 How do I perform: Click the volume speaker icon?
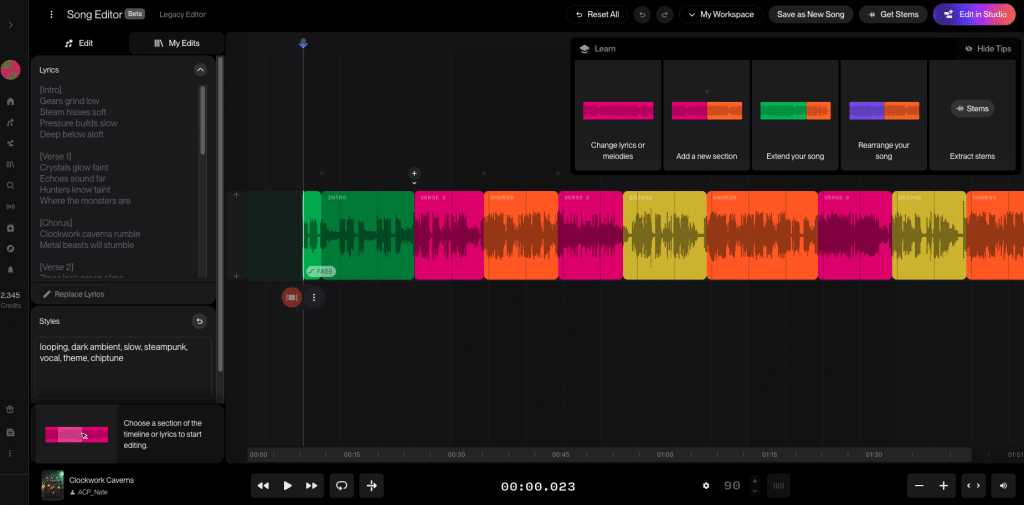1003,485
